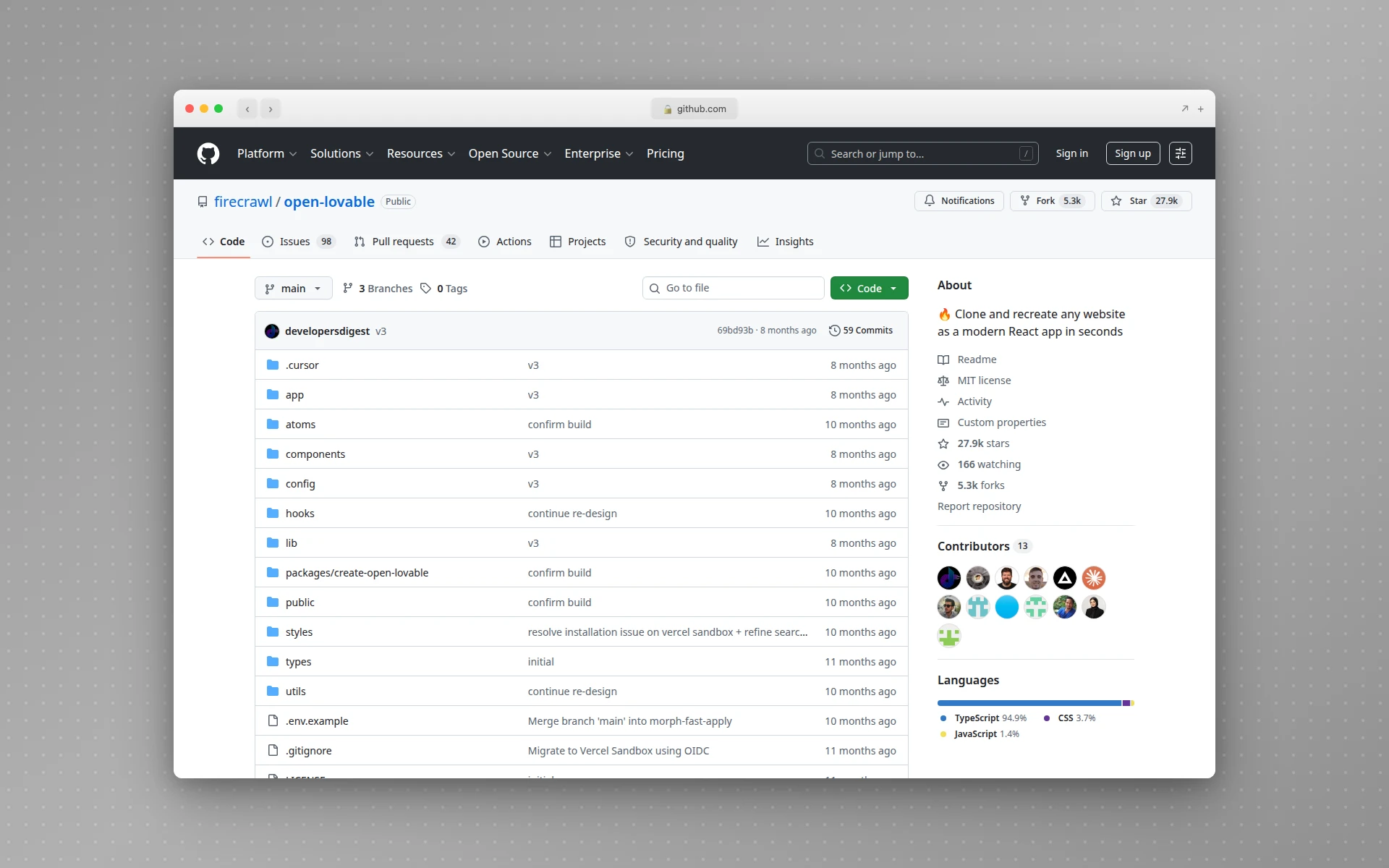Open the app folder
This screenshot has width=1389, height=868.
click(x=294, y=395)
